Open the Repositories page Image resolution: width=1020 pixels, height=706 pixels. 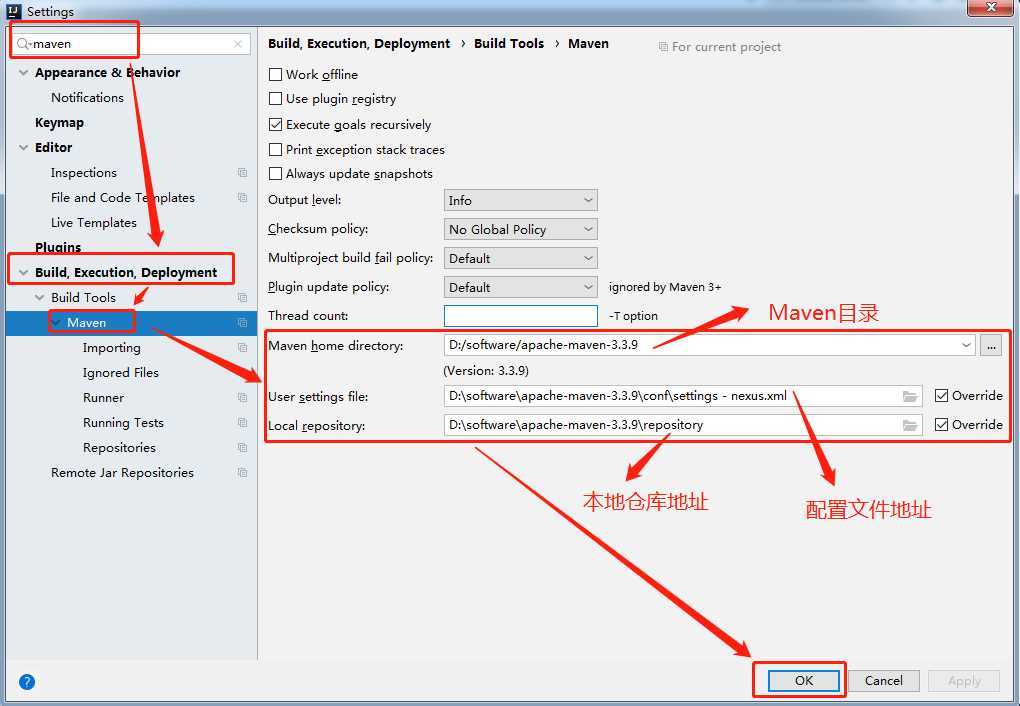119,448
